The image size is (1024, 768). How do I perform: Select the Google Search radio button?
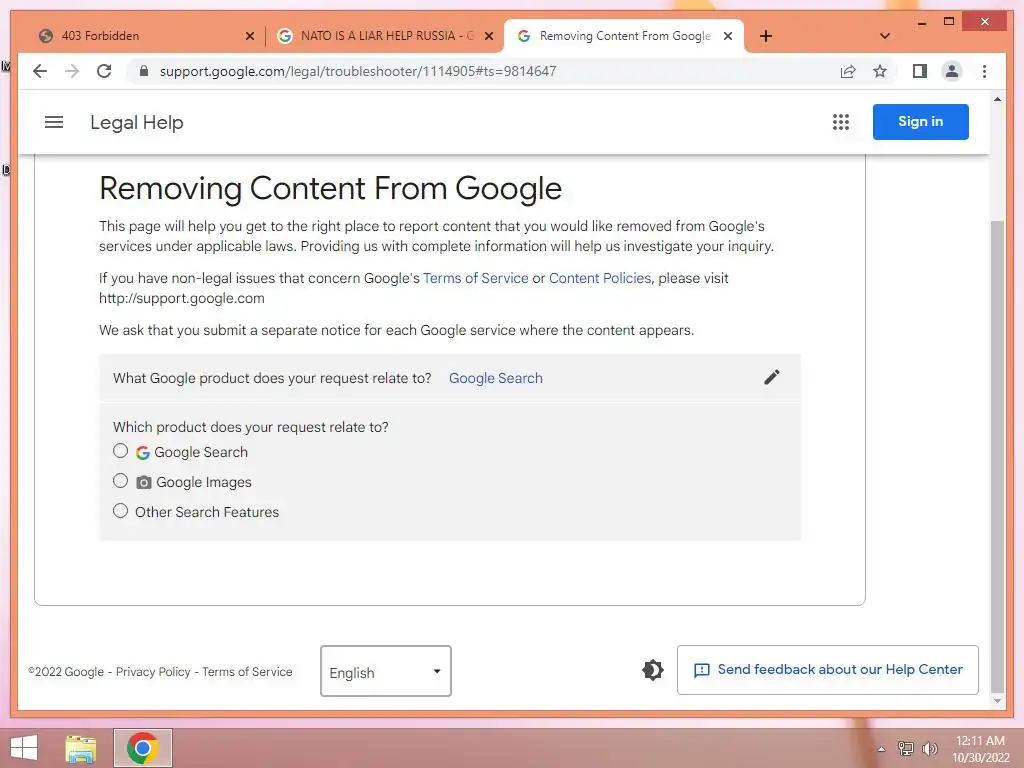[120, 451]
